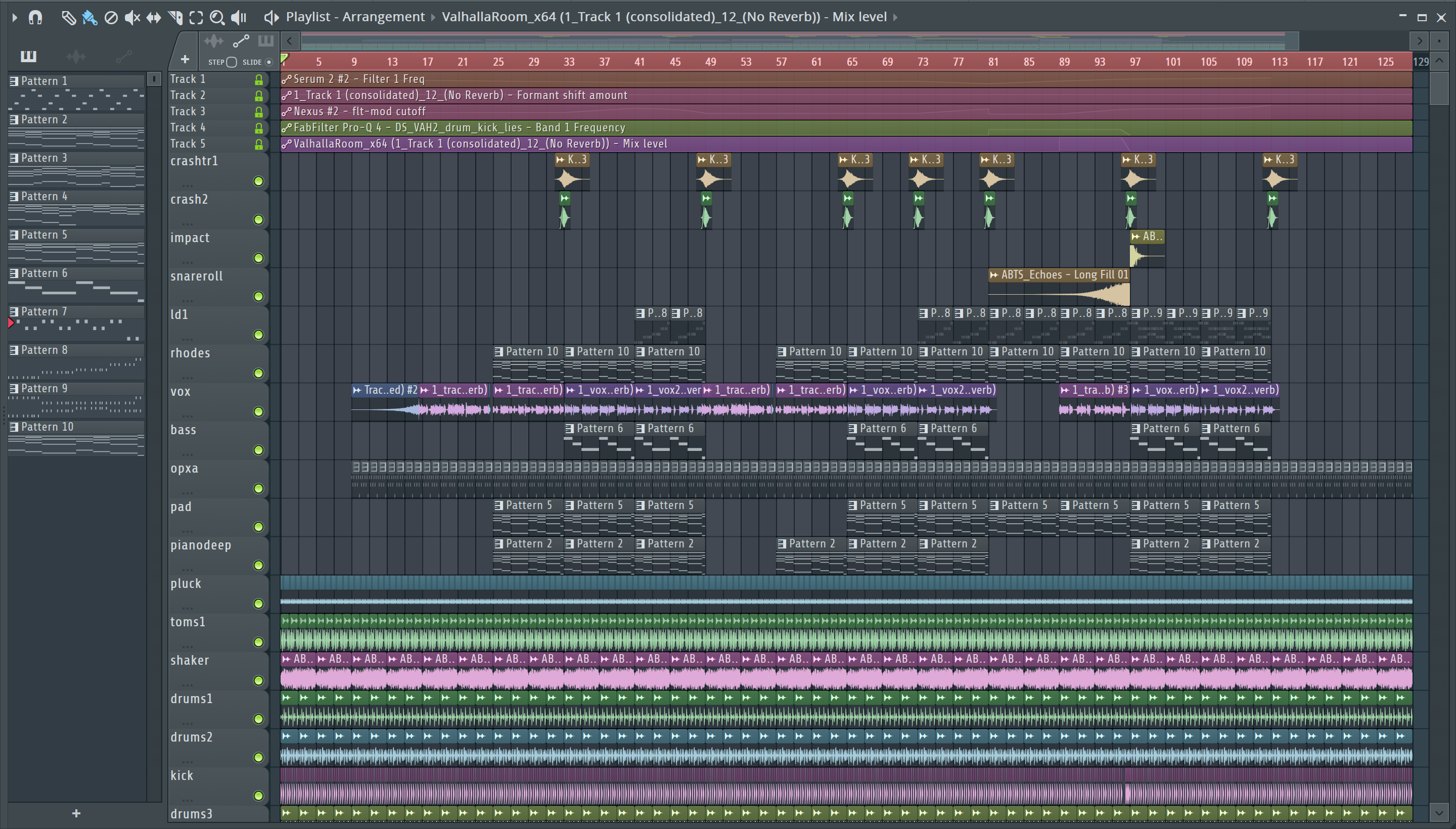Open the ABTS_Echoes Long Fill clip menu

[994, 274]
